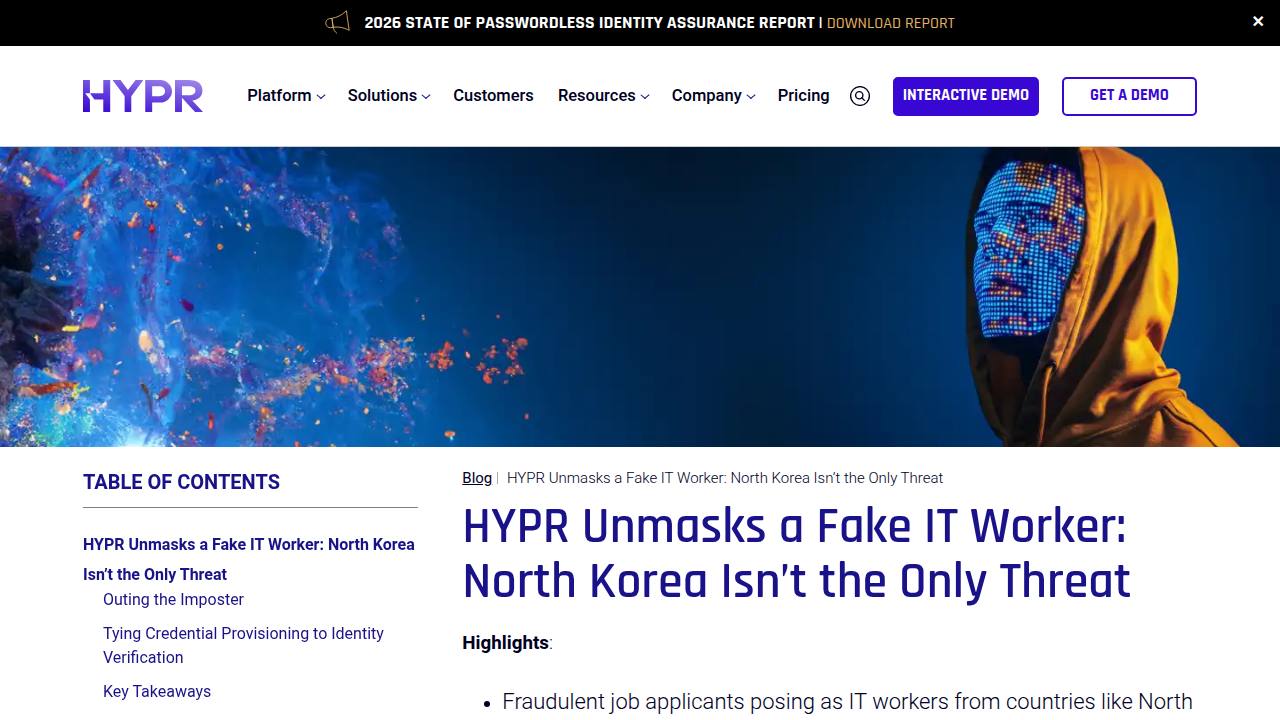Screen dimensions: 1280x720
Task: Expand the Solutions menu chevron
Action: [426, 97]
